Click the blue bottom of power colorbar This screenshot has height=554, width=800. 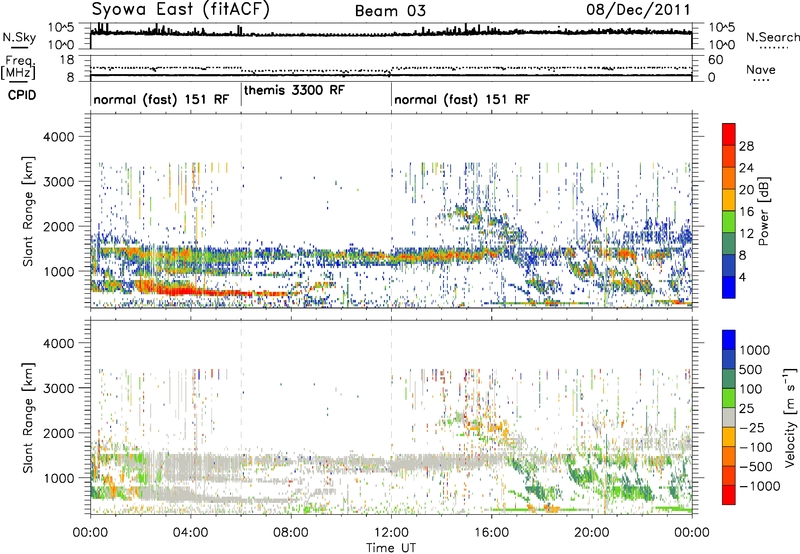click(729, 288)
